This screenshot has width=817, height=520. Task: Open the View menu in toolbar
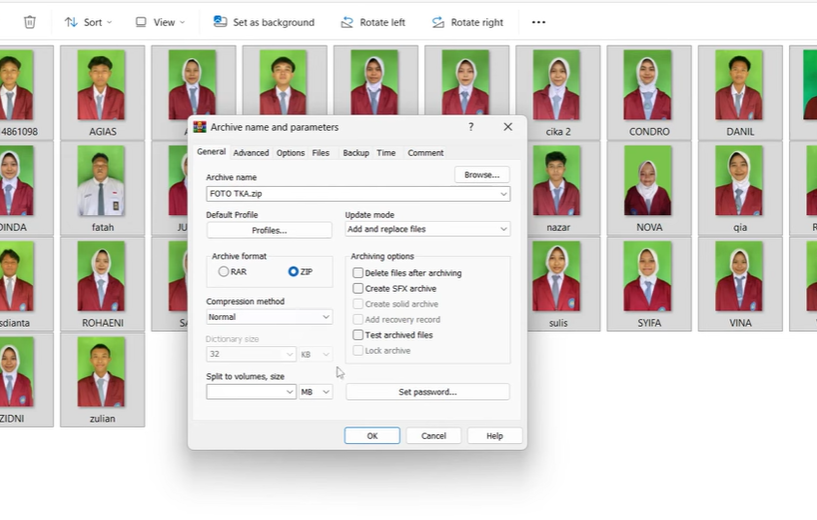(x=160, y=22)
